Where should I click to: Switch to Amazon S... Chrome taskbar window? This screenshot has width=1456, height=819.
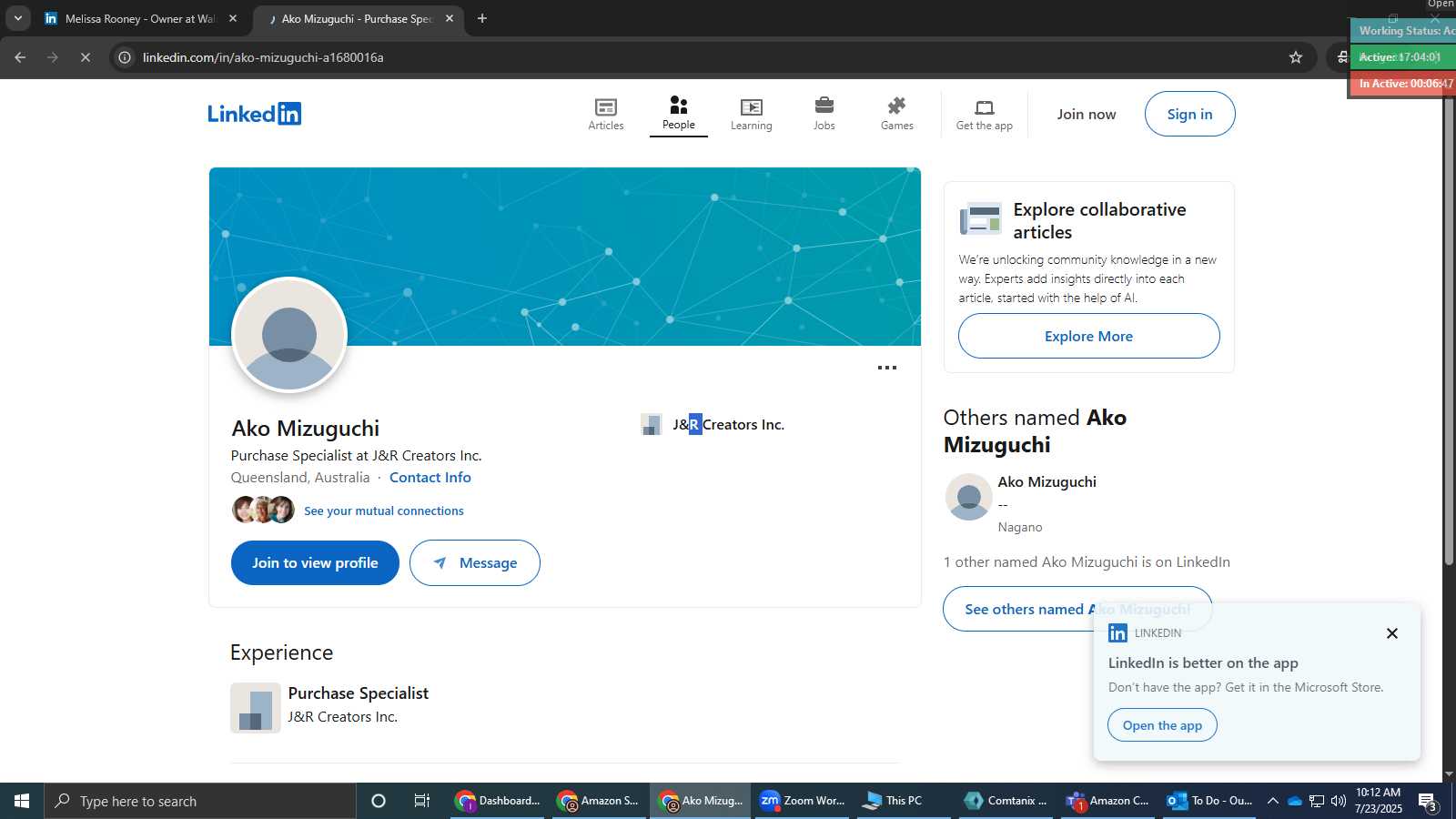[x=599, y=801]
